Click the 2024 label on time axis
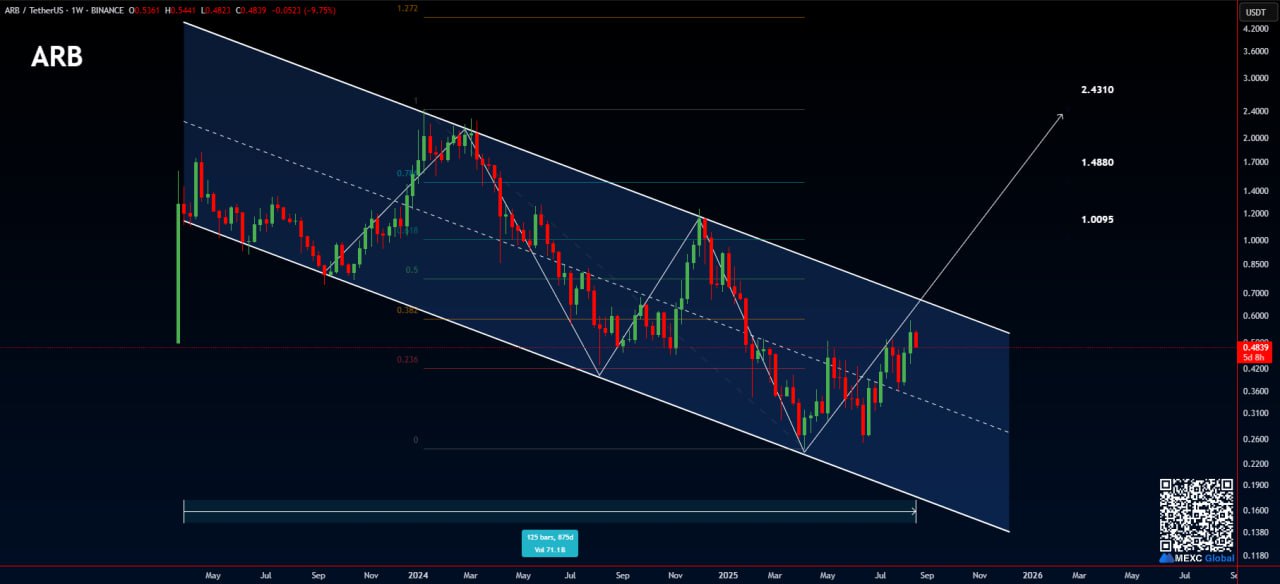1280x584 pixels. click(419, 576)
